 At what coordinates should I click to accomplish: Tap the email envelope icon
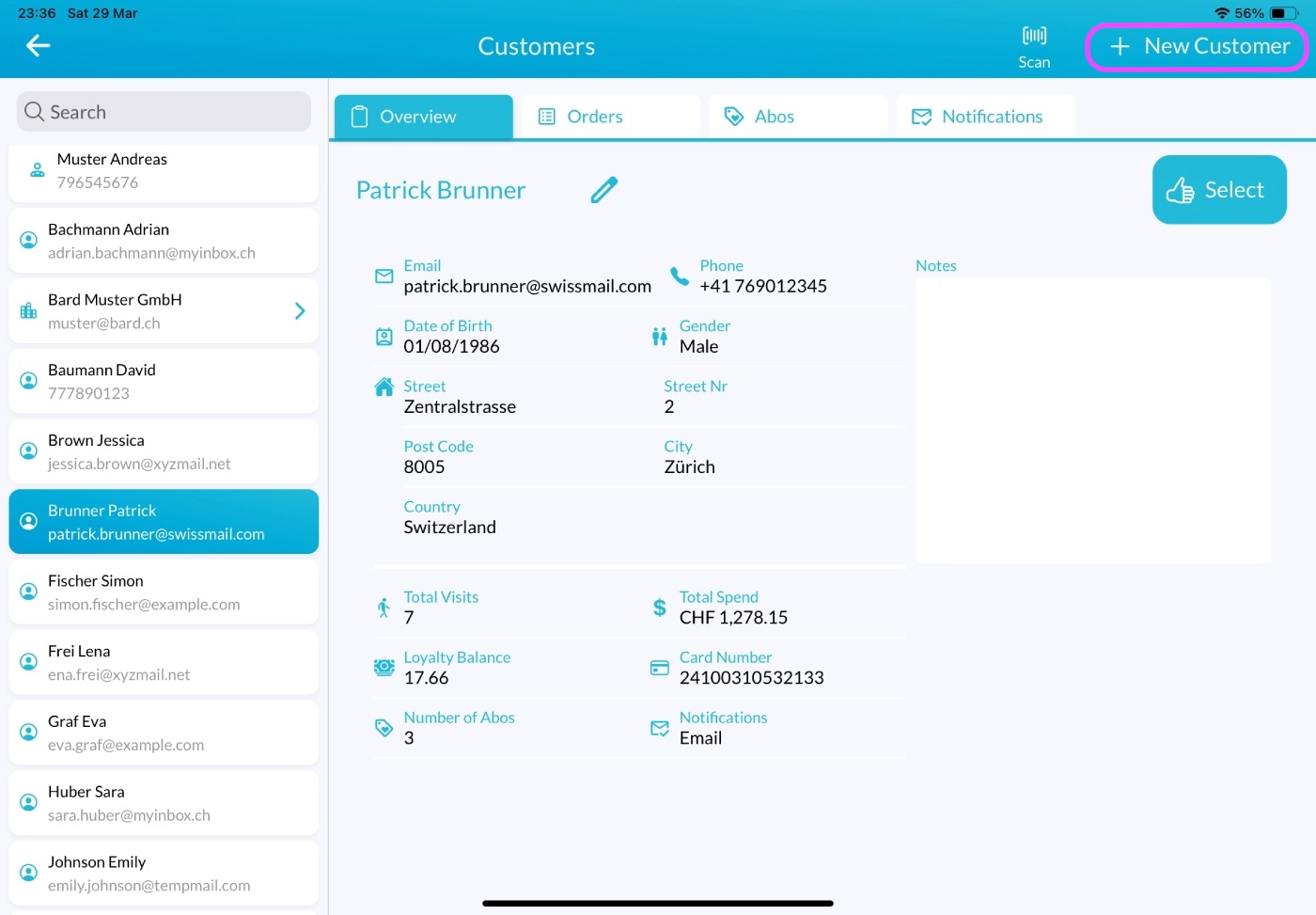coord(384,276)
